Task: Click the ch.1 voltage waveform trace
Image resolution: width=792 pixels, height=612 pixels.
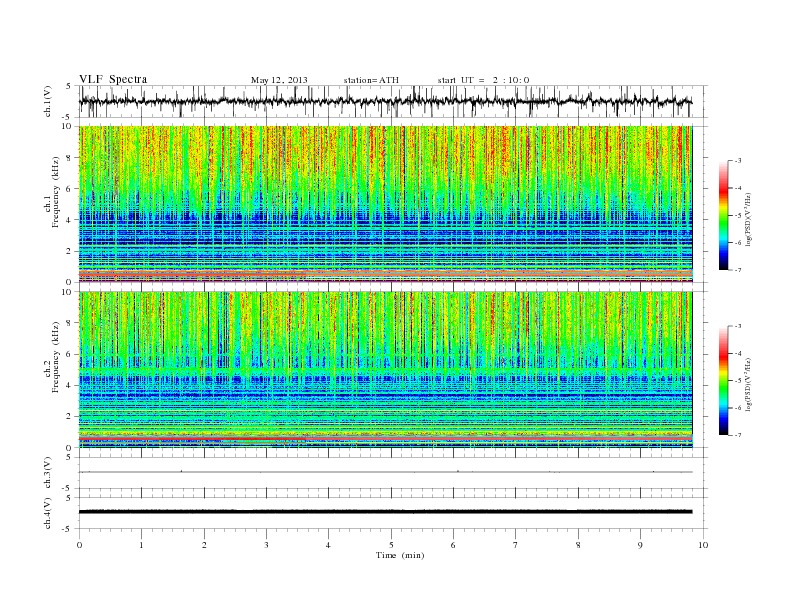Action: tap(385, 101)
